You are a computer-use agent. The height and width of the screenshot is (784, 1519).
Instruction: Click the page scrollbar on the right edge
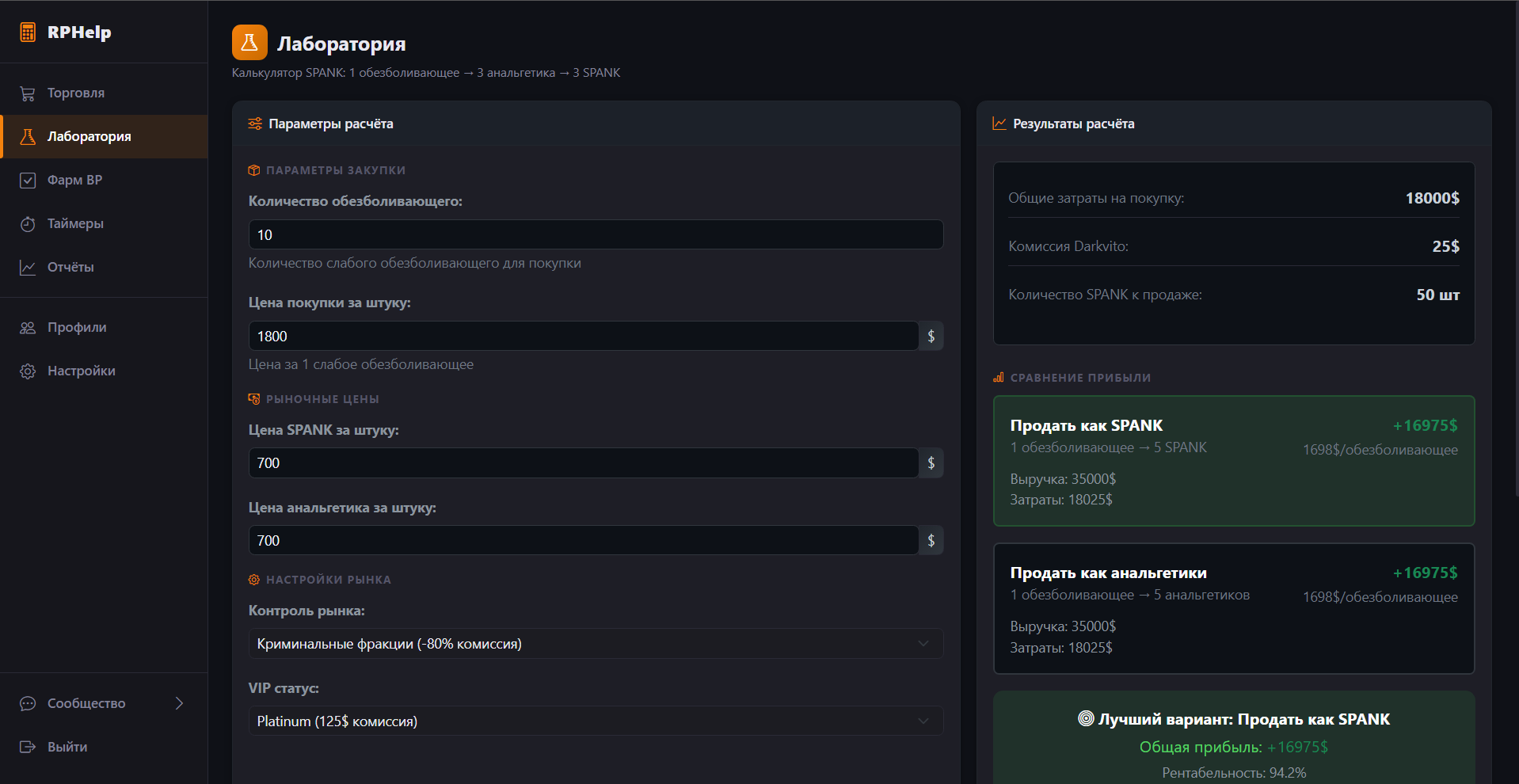pos(1516,249)
